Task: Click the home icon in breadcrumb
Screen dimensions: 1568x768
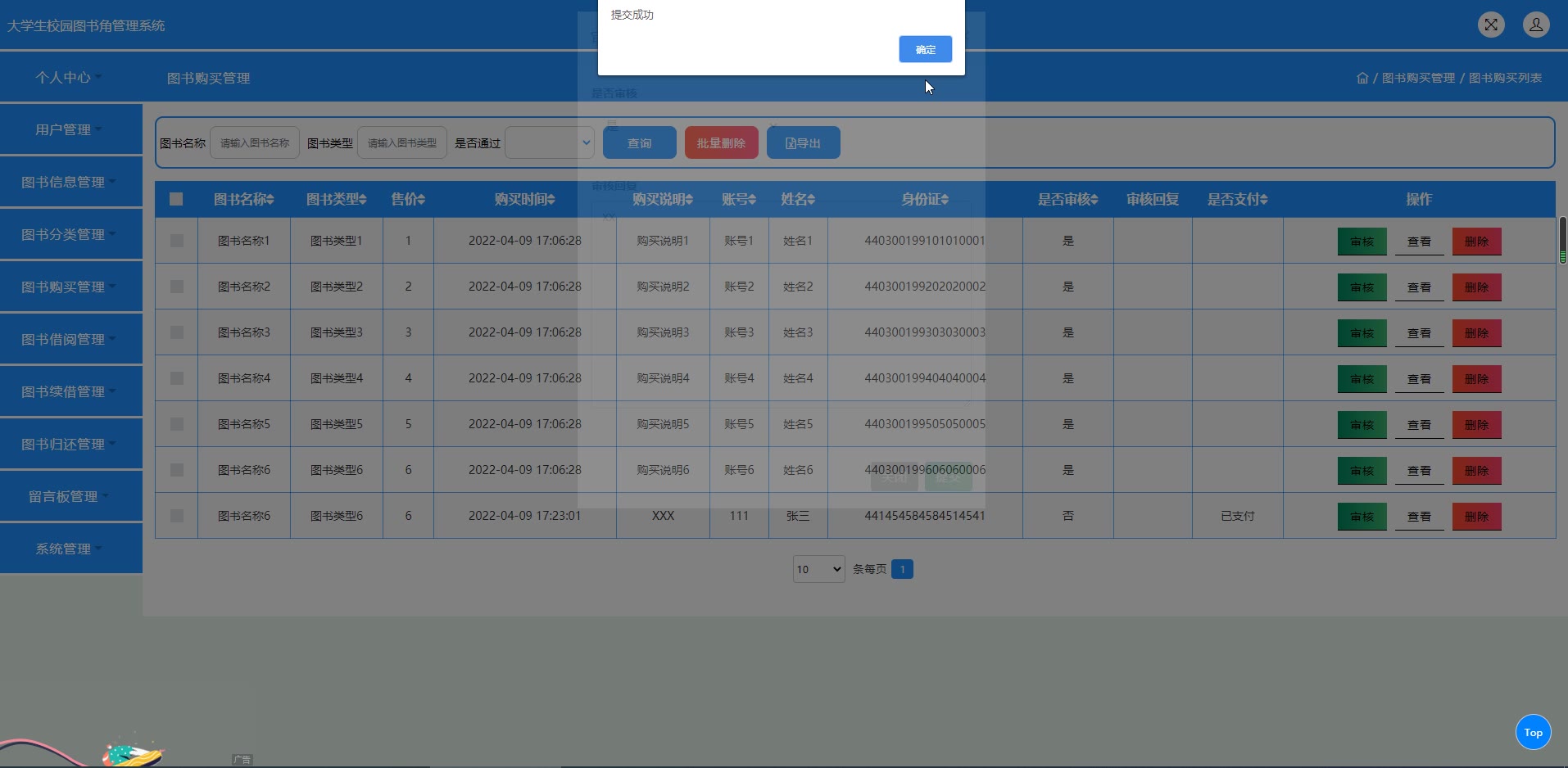Action: 1362,78
